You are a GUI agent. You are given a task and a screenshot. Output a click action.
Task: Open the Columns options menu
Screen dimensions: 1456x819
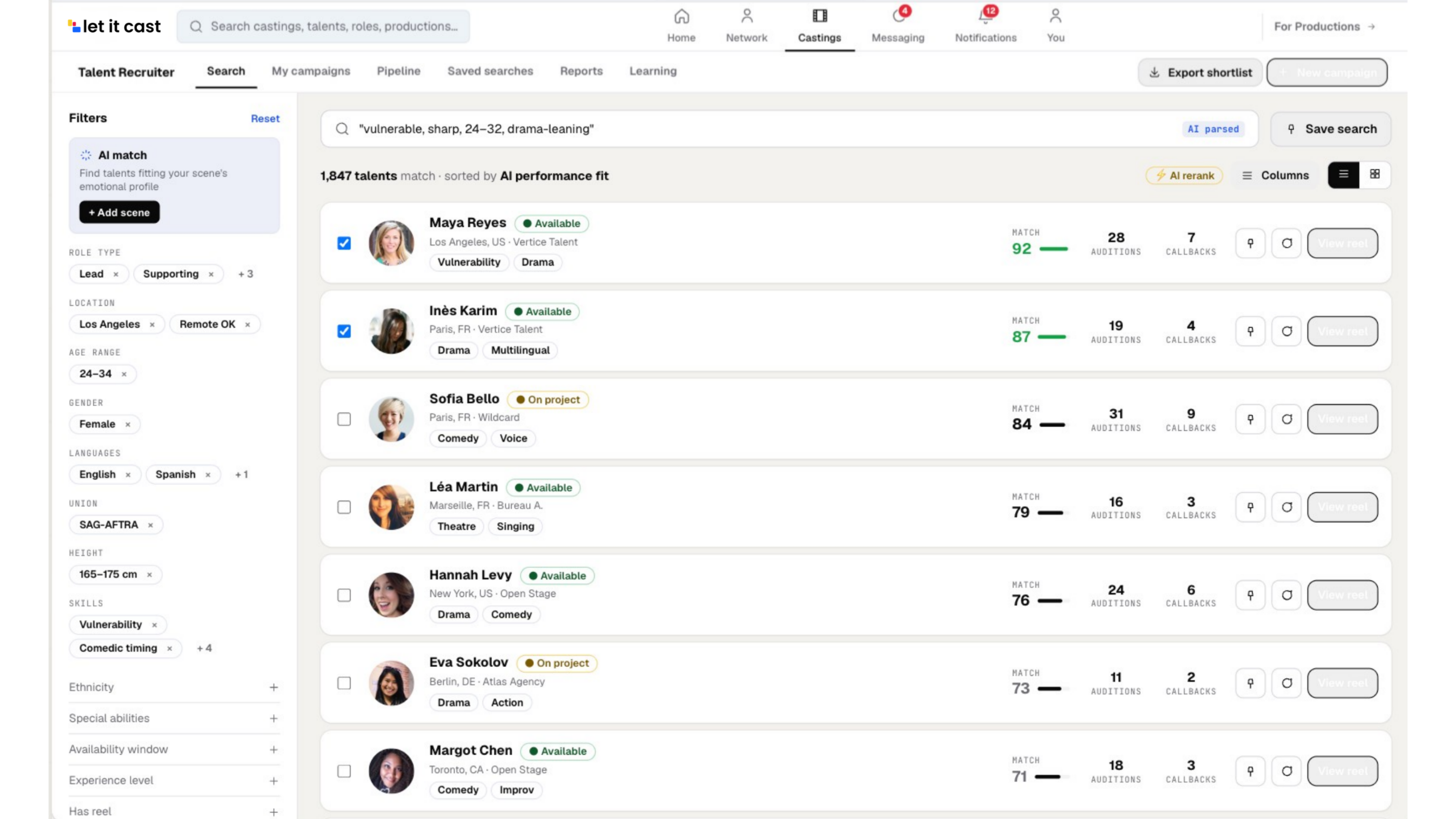pyautogui.click(x=1275, y=175)
